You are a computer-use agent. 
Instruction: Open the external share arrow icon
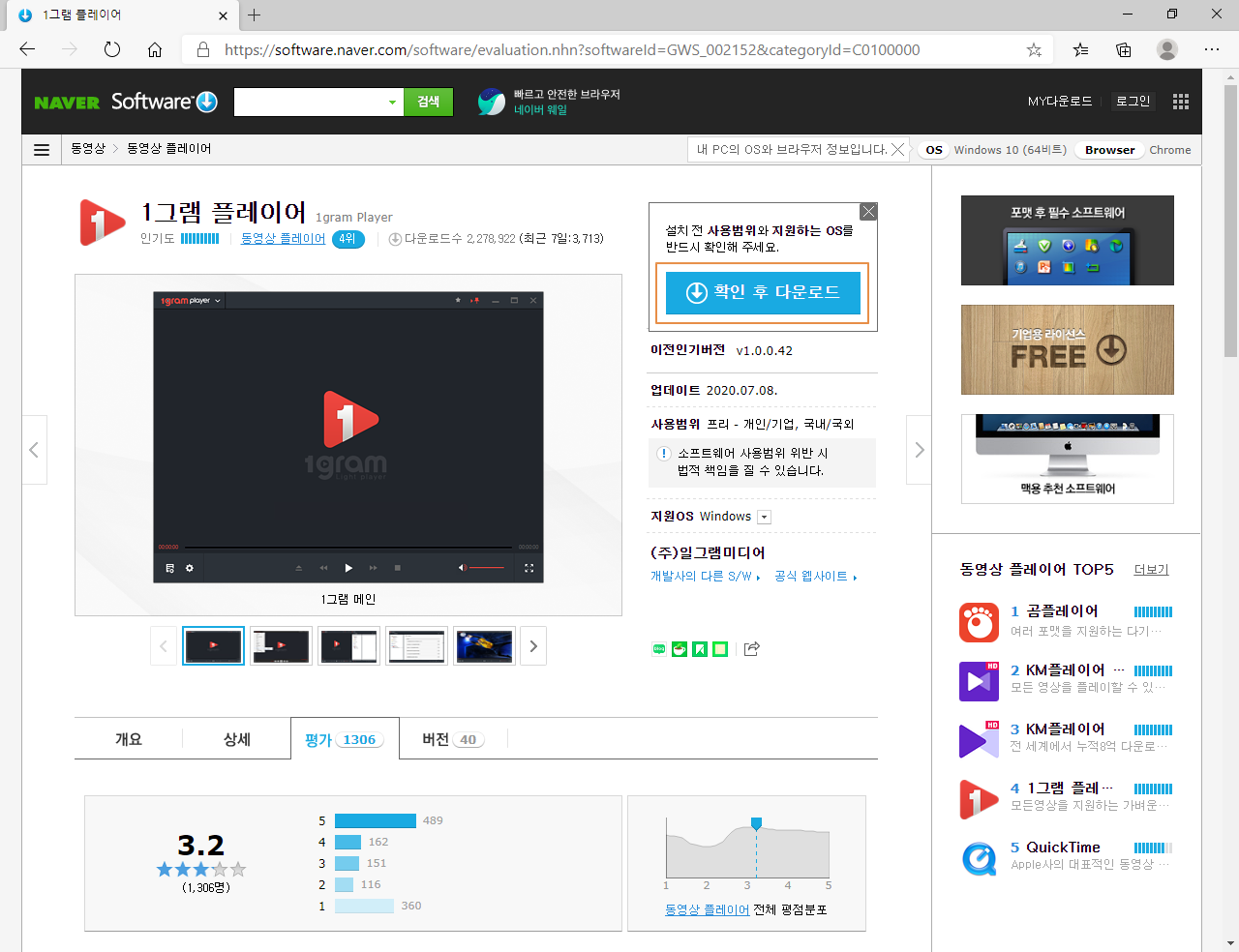(752, 649)
